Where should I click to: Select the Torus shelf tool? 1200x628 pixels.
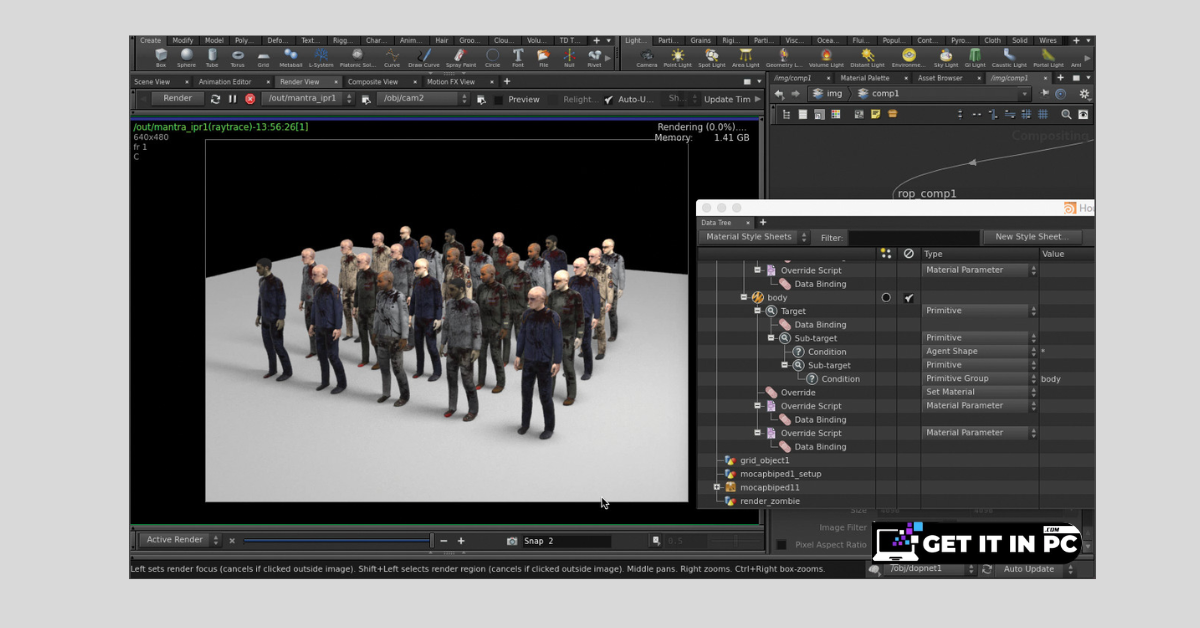tap(238, 57)
